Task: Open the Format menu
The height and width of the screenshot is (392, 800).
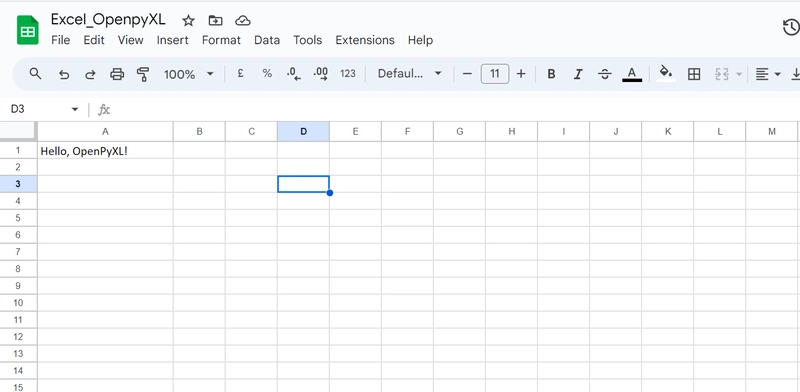Action: click(x=221, y=40)
